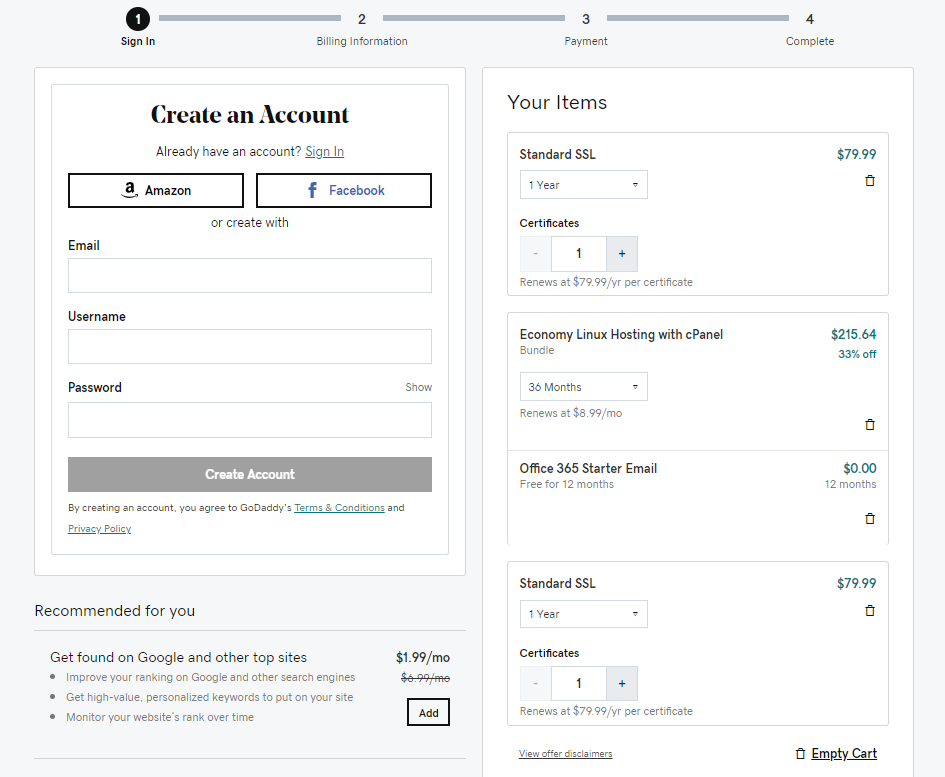
Task: Select step 3 Payment
Action: tap(586, 28)
